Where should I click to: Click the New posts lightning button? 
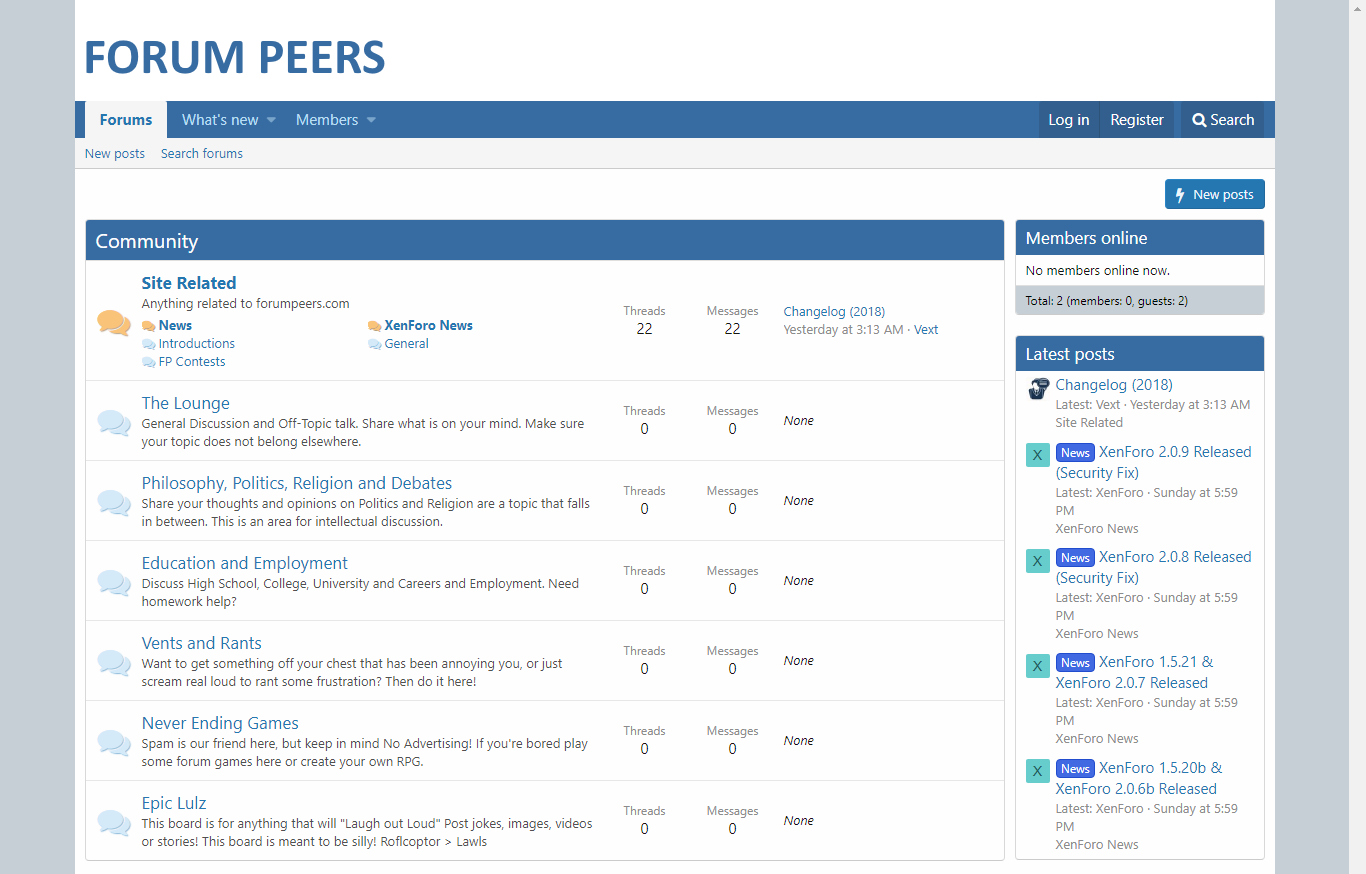(1214, 195)
